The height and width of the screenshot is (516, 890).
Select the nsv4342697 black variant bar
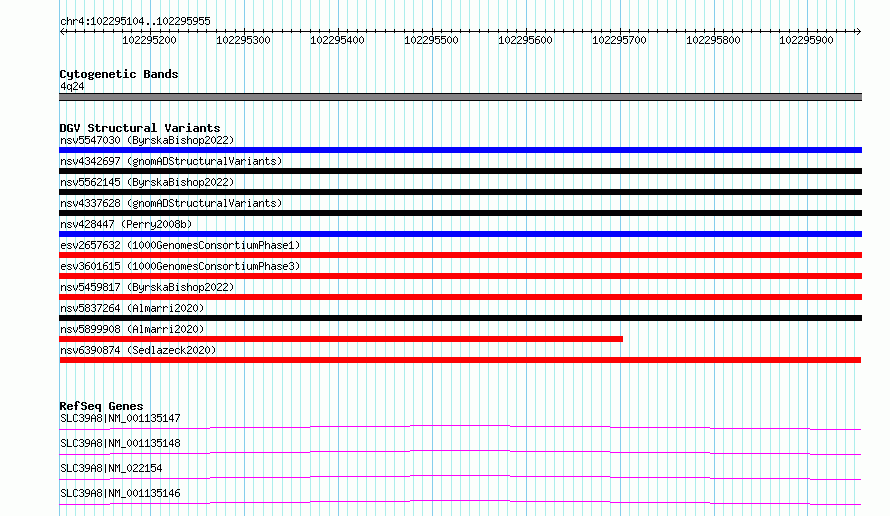(460, 171)
